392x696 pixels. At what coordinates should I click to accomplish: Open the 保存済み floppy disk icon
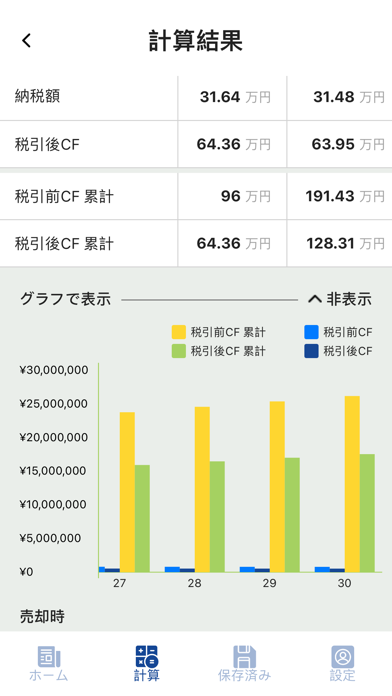click(244, 656)
